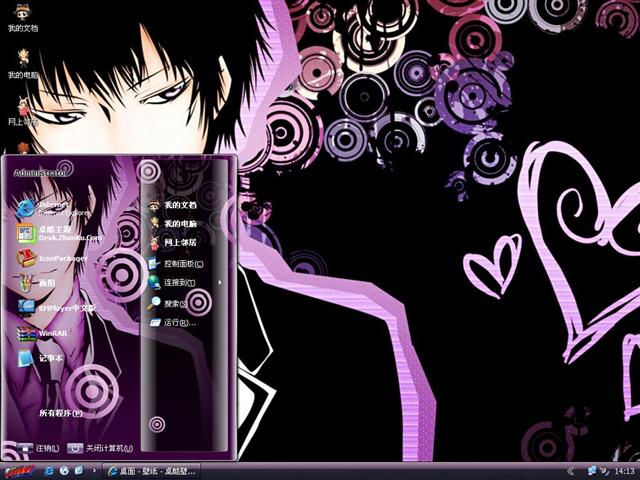Click the globe icon in Quick Launch
This screenshot has height=480, width=640.
(64, 471)
